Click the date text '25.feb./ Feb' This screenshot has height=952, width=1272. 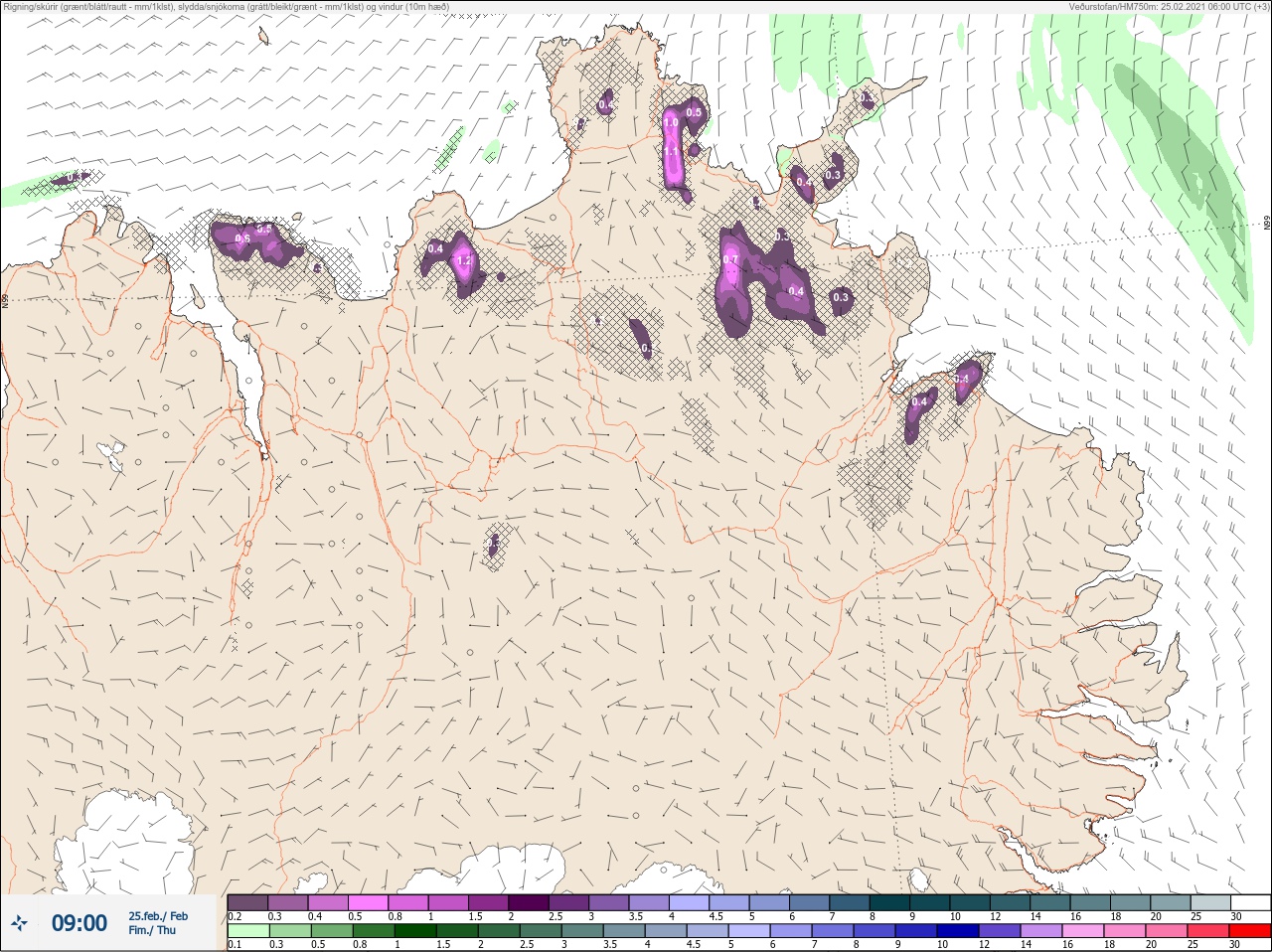tap(158, 916)
